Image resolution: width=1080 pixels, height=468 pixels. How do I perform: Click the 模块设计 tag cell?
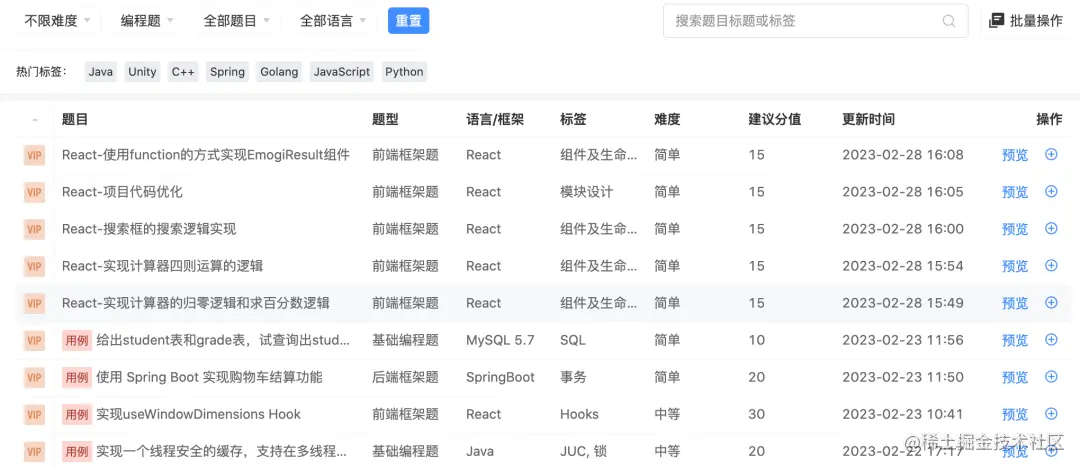tap(586, 192)
